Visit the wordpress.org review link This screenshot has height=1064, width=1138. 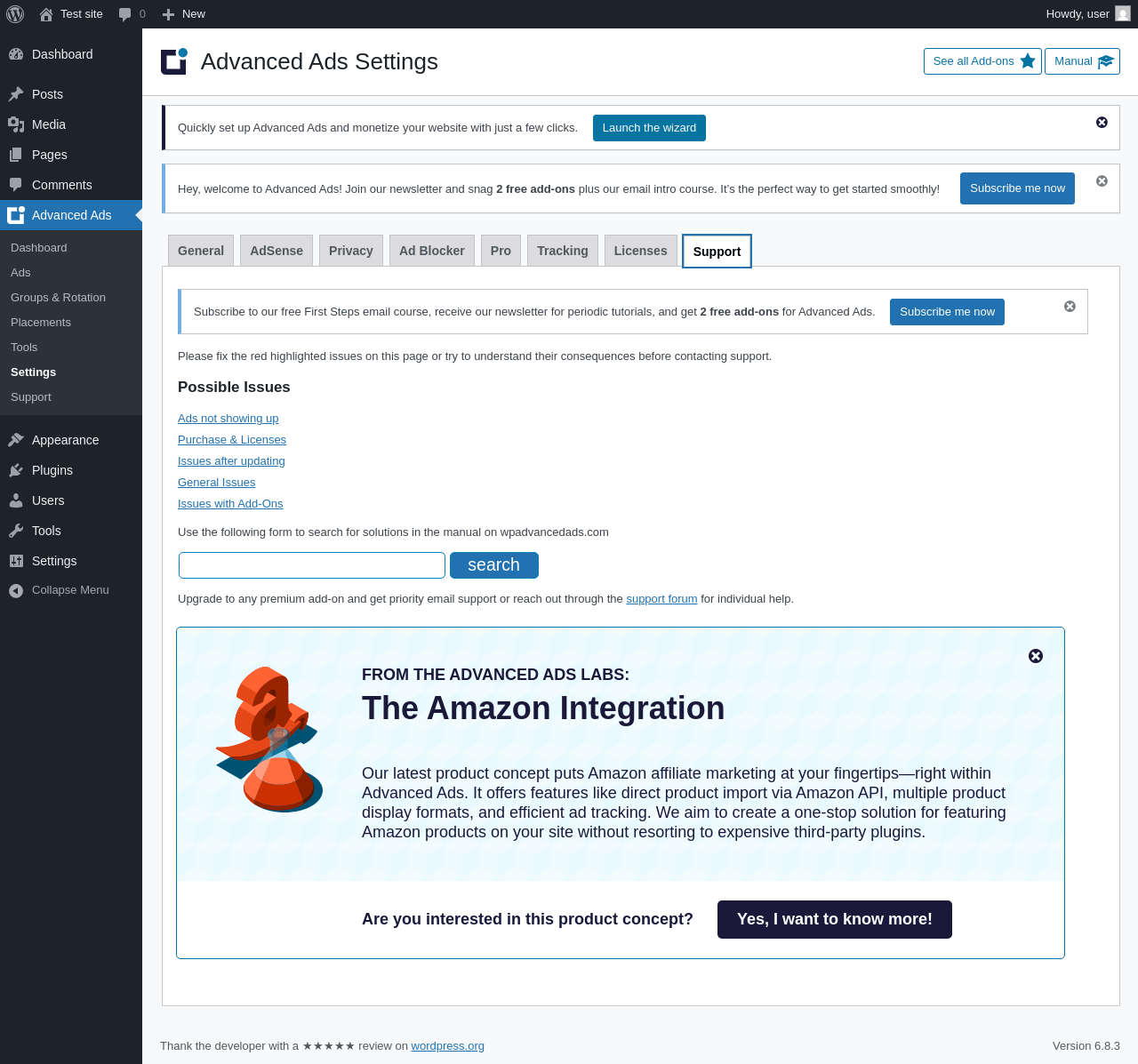447,1046
